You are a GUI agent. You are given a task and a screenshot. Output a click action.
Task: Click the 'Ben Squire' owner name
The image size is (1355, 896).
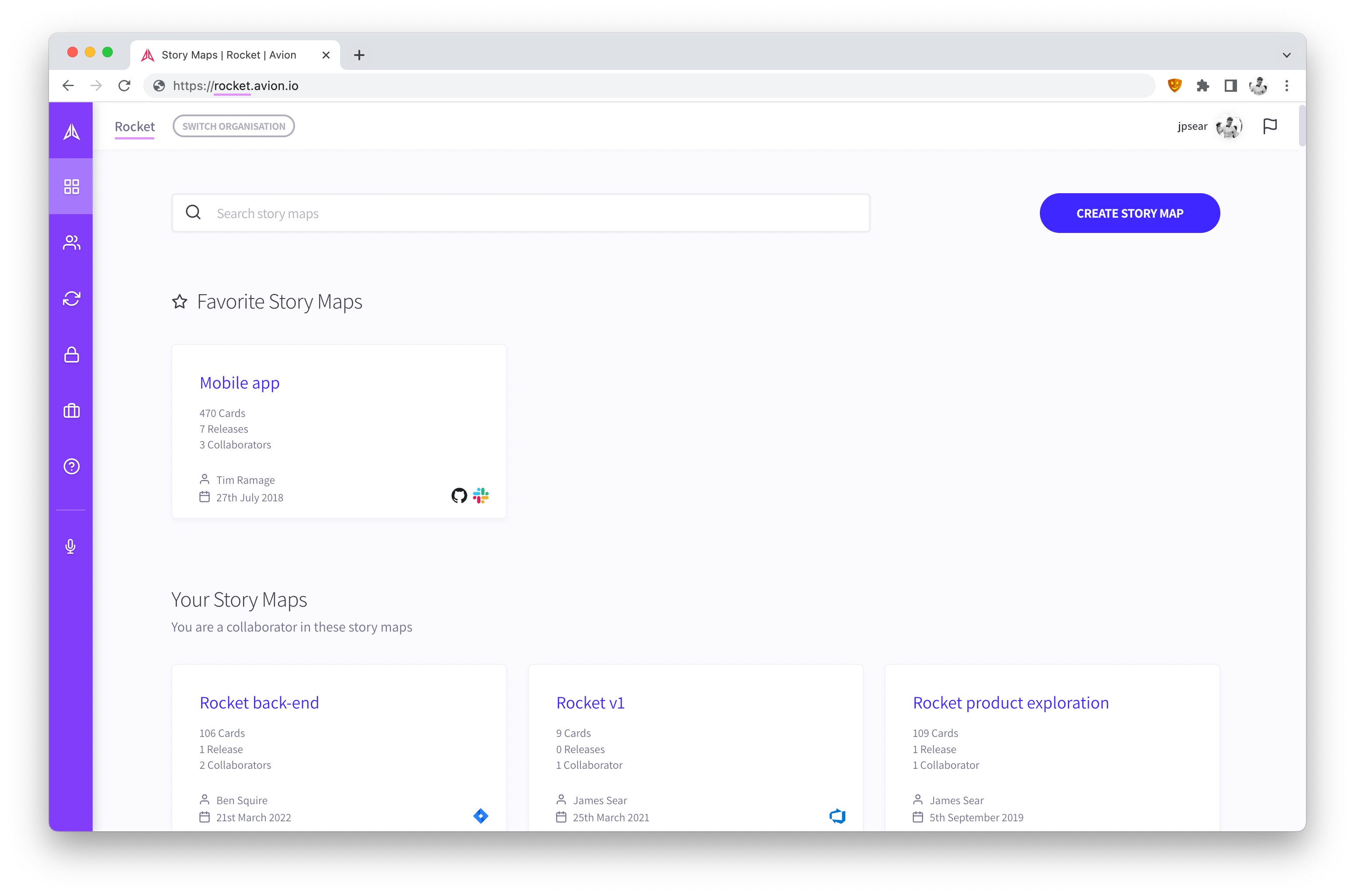coord(242,800)
